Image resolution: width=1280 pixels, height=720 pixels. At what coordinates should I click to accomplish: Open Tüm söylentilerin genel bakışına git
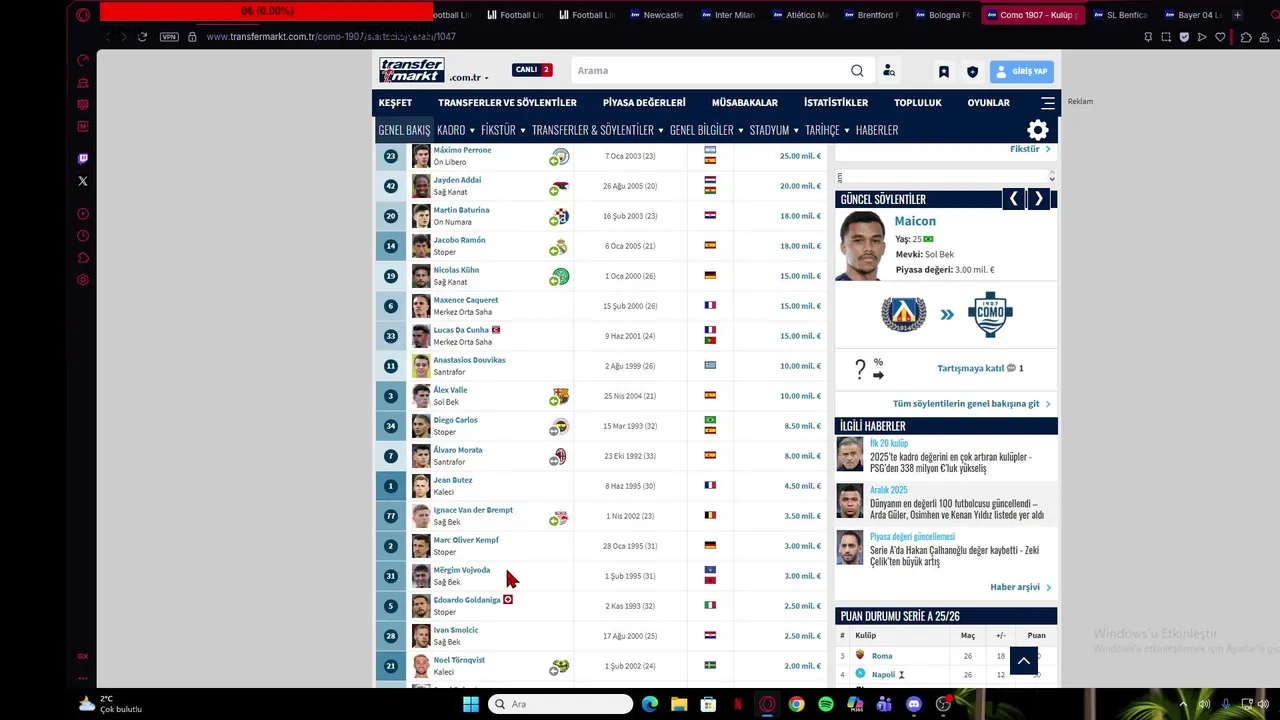966,404
